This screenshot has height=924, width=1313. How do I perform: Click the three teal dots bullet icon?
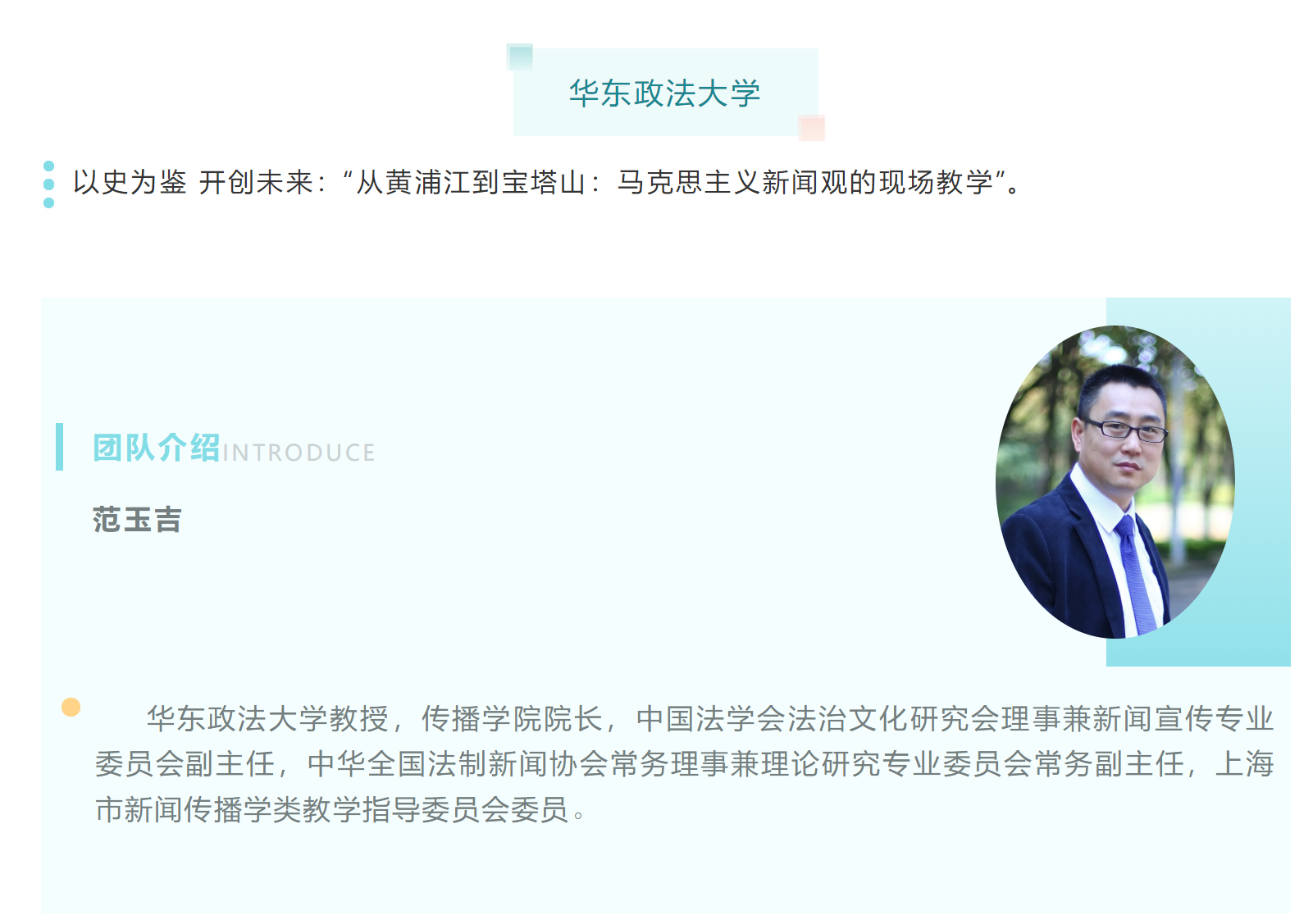(49, 184)
